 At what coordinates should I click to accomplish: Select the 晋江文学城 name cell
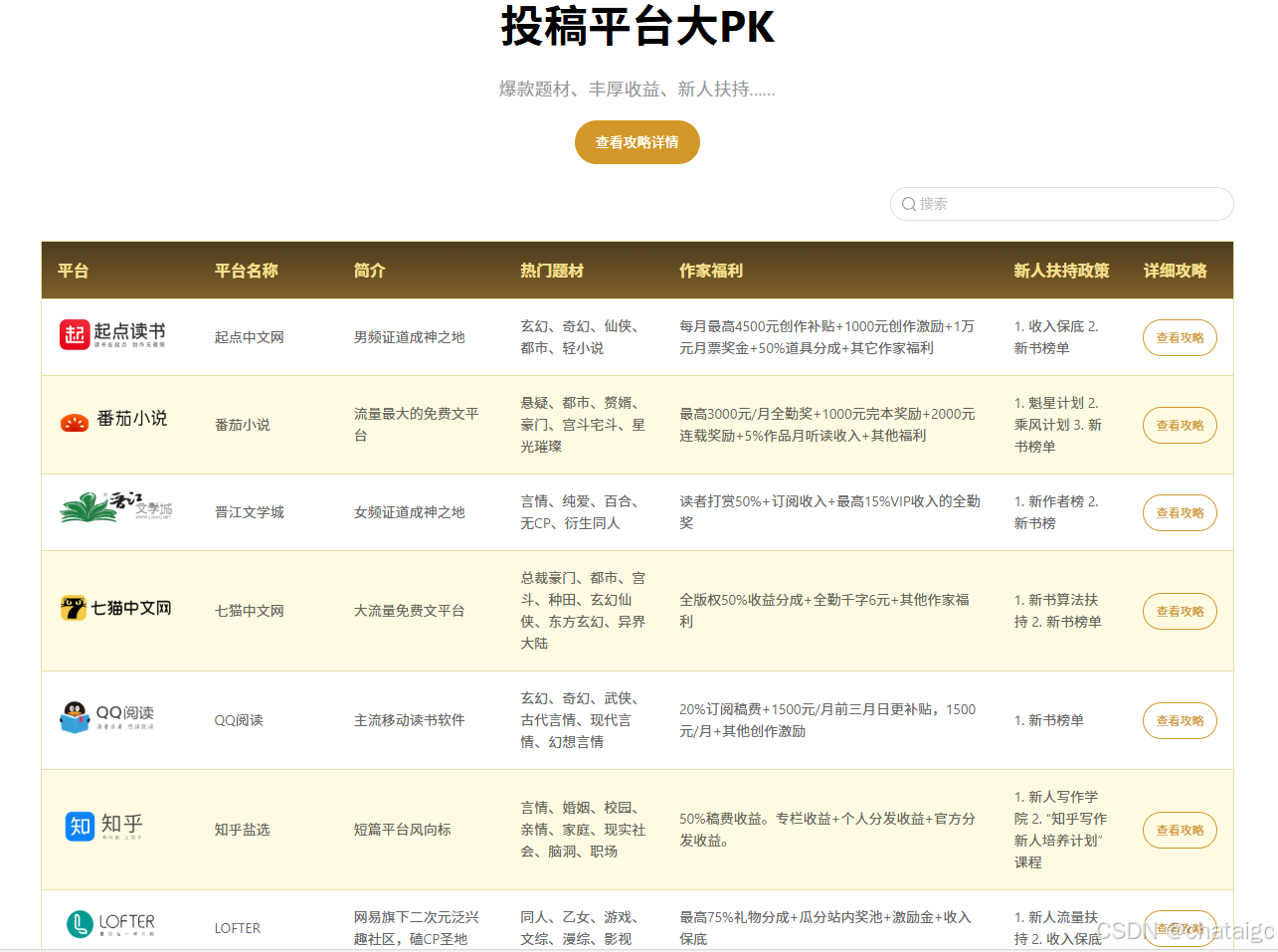pyautogui.click(x=250, y=512)
